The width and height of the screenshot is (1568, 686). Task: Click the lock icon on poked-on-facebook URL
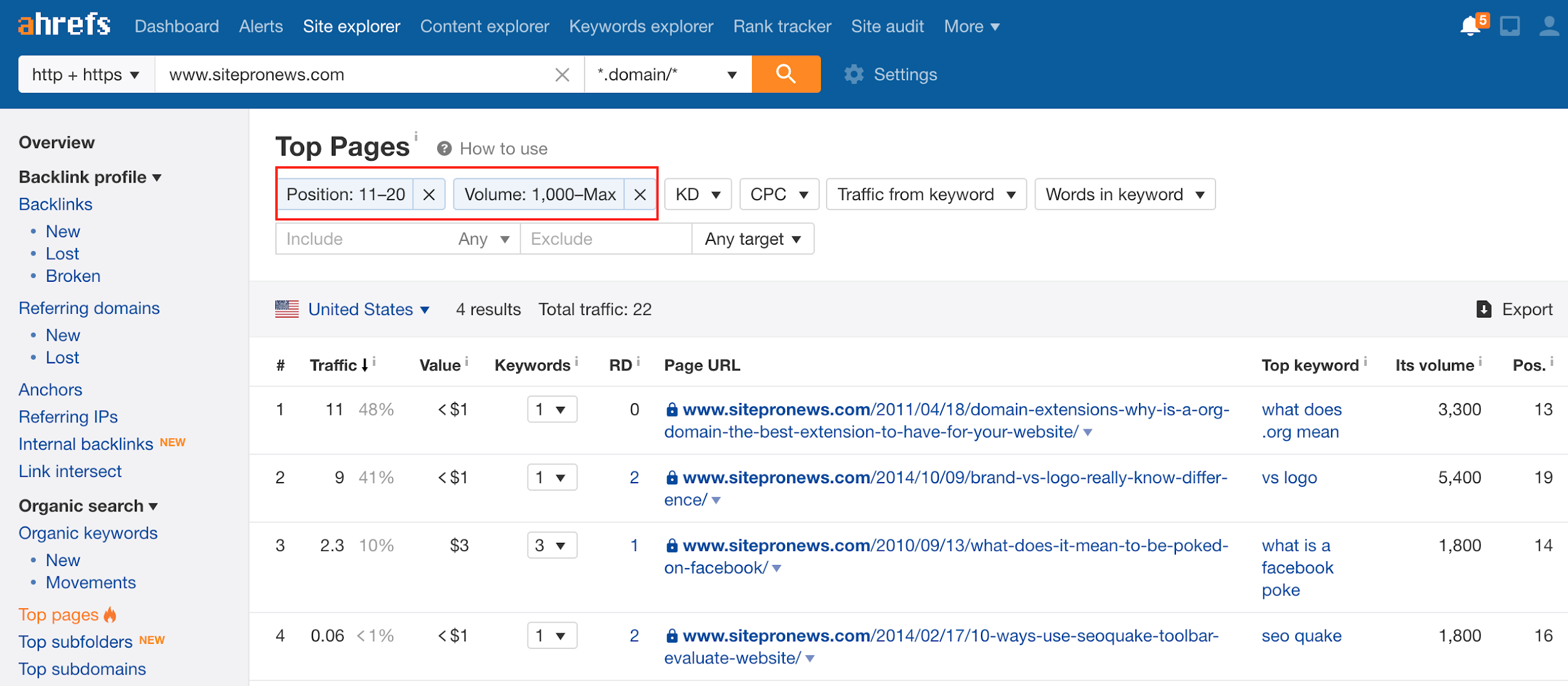point(671,545)
